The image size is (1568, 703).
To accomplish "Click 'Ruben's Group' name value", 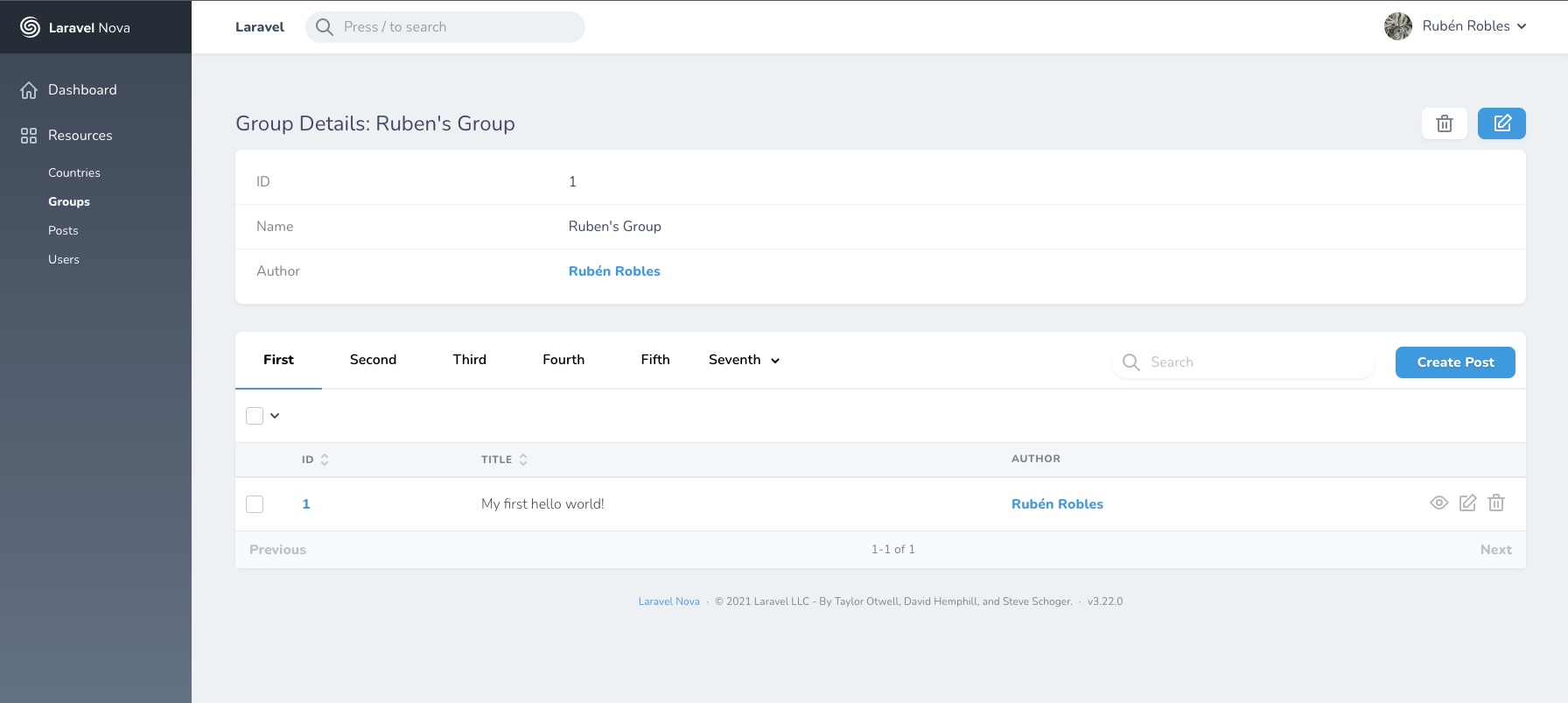I will (615, 227).
